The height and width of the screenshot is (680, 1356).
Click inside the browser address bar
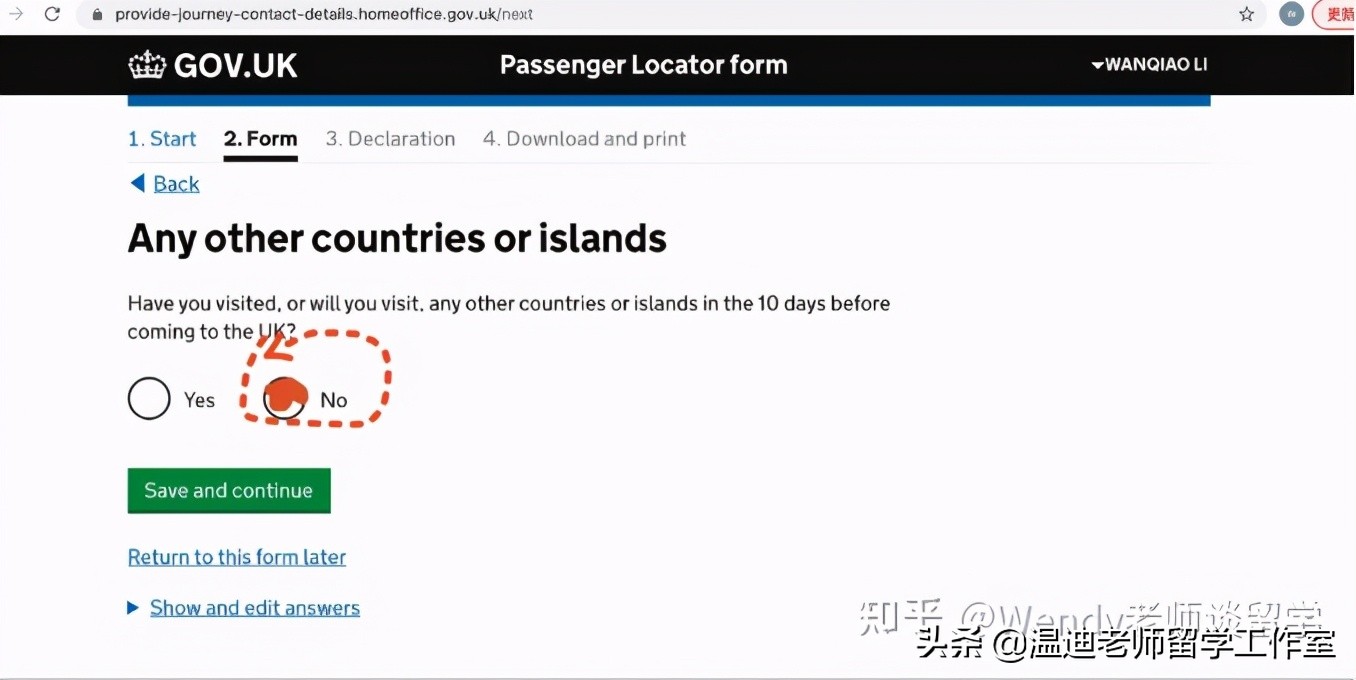[x=400, y=14]
